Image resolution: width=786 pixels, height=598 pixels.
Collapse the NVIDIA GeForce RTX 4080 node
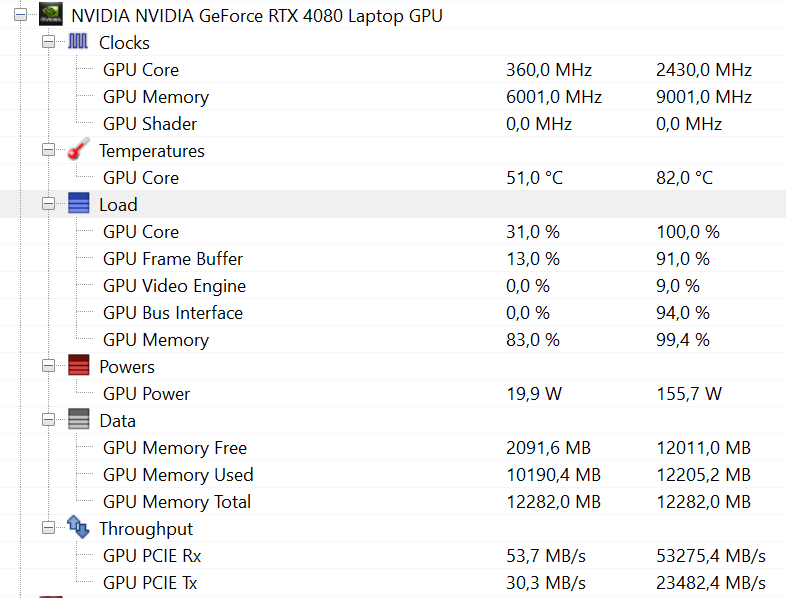pos(21,15)
